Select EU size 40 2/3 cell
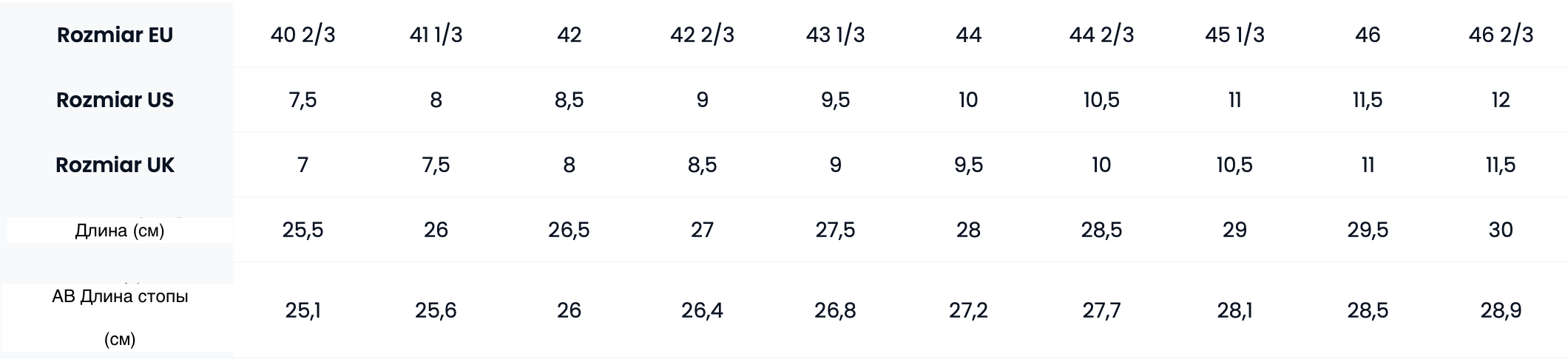Viewport: 1568px width, 359px height. pyautogui.click(x=303, y=35)
